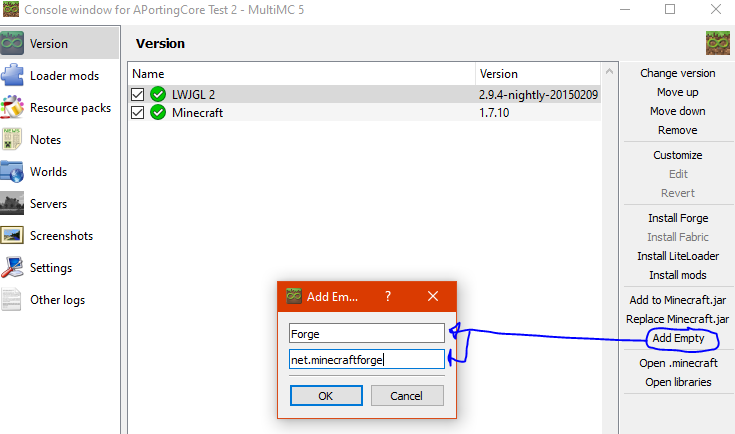Screen dimensions: 735x434
Task: Click the Add Empty dialog title icon
Action: [x=294, y=296]
